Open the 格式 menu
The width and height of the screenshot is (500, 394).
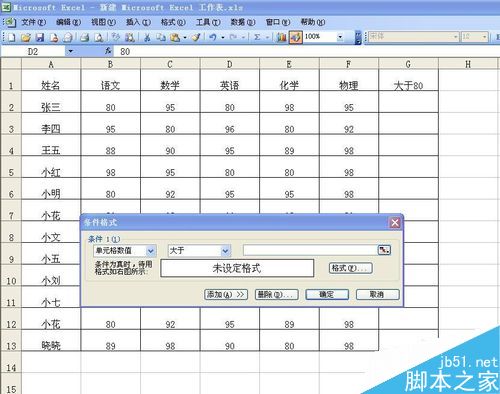point(173,22)
